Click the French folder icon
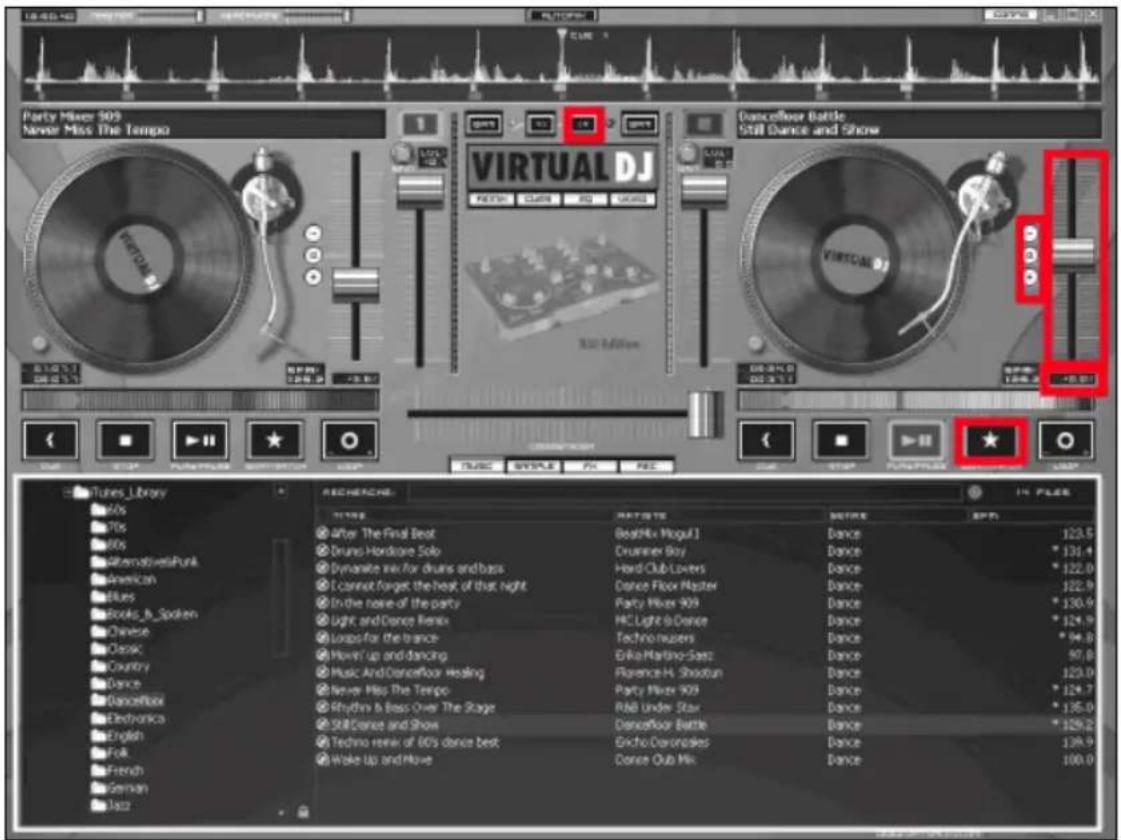Viewport: 1121px width, 840px height. click(99, 771)
